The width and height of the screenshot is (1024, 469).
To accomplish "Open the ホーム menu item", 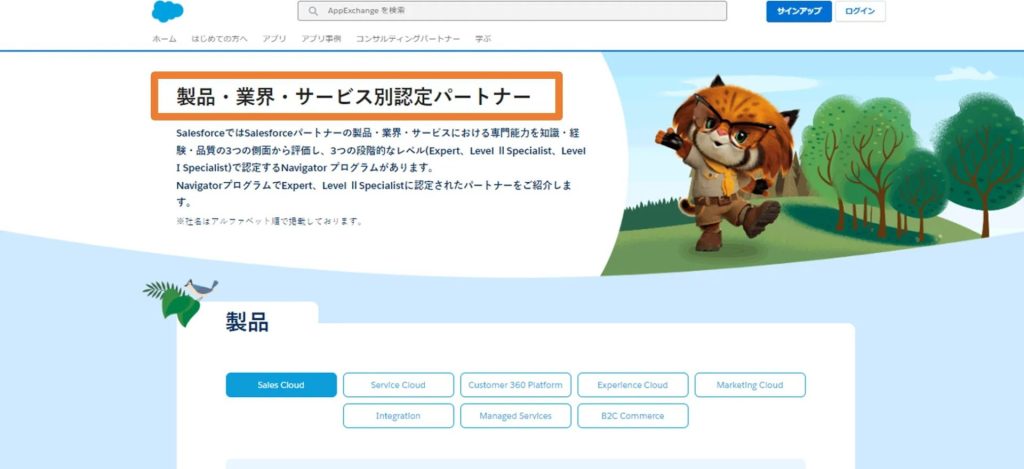I will pos(165,39).
